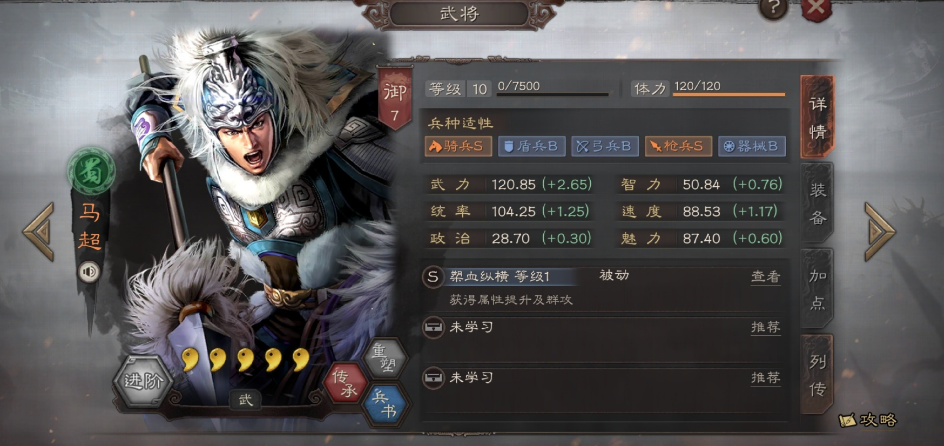Click the S-rank skill badge icon
This screenshot has height=446, width=944.
point(432,277)
